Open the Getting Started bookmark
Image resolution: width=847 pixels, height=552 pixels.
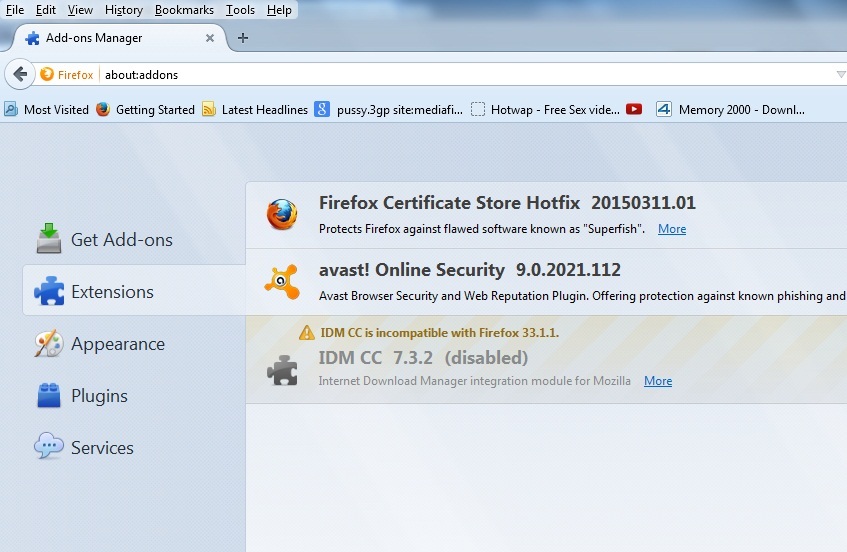(145, 110)
